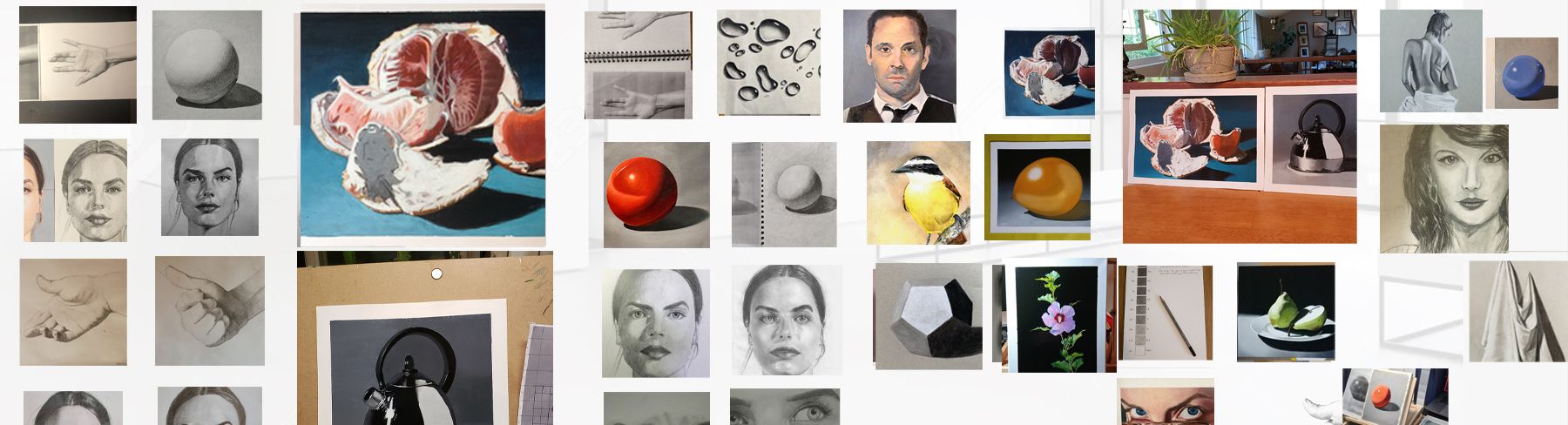This screenshot has height=425, width=1568.
Task: Open the room photo with plant and paintings
Action: pos(1240,126)
